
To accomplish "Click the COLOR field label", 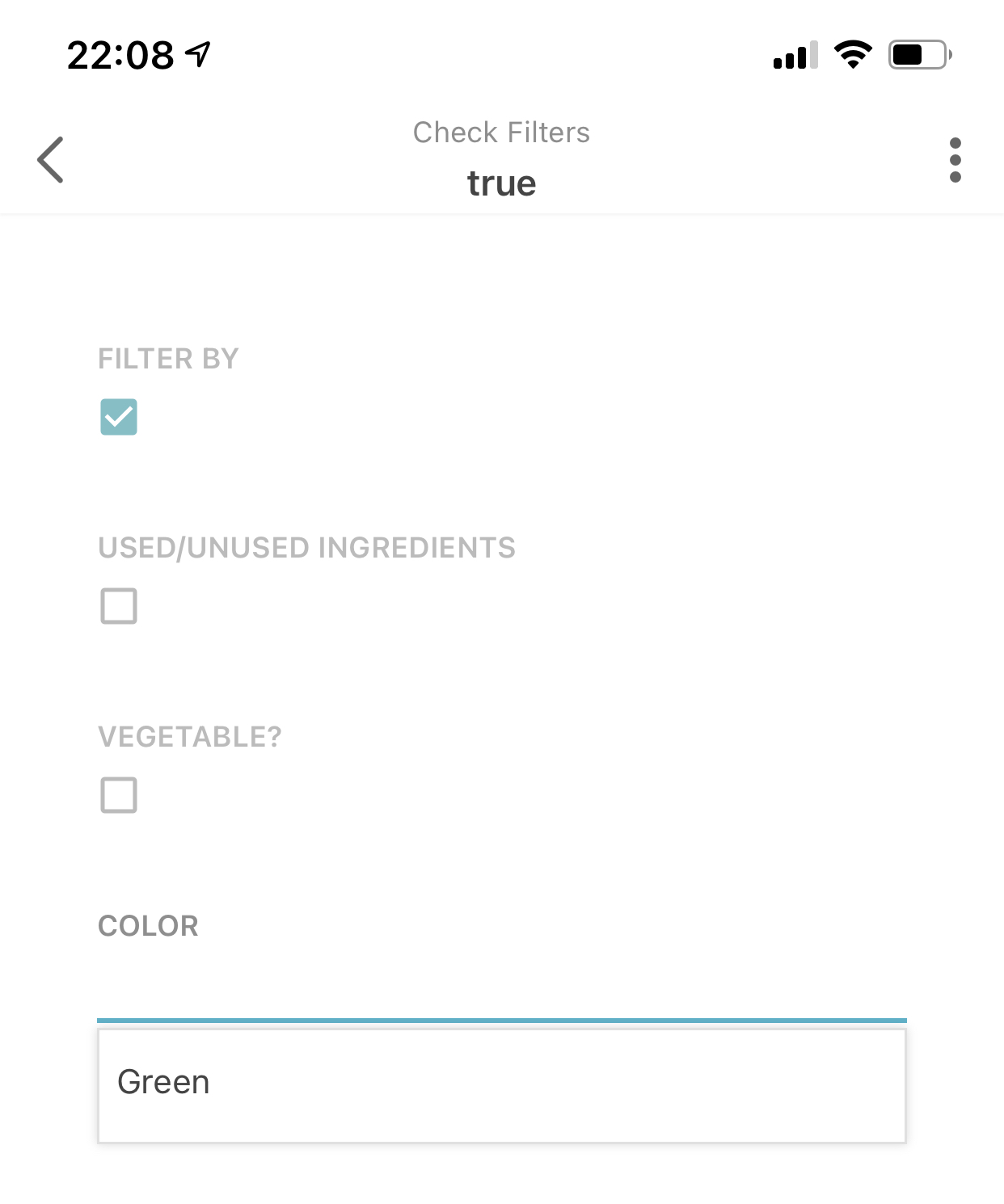I will (148, 926).
